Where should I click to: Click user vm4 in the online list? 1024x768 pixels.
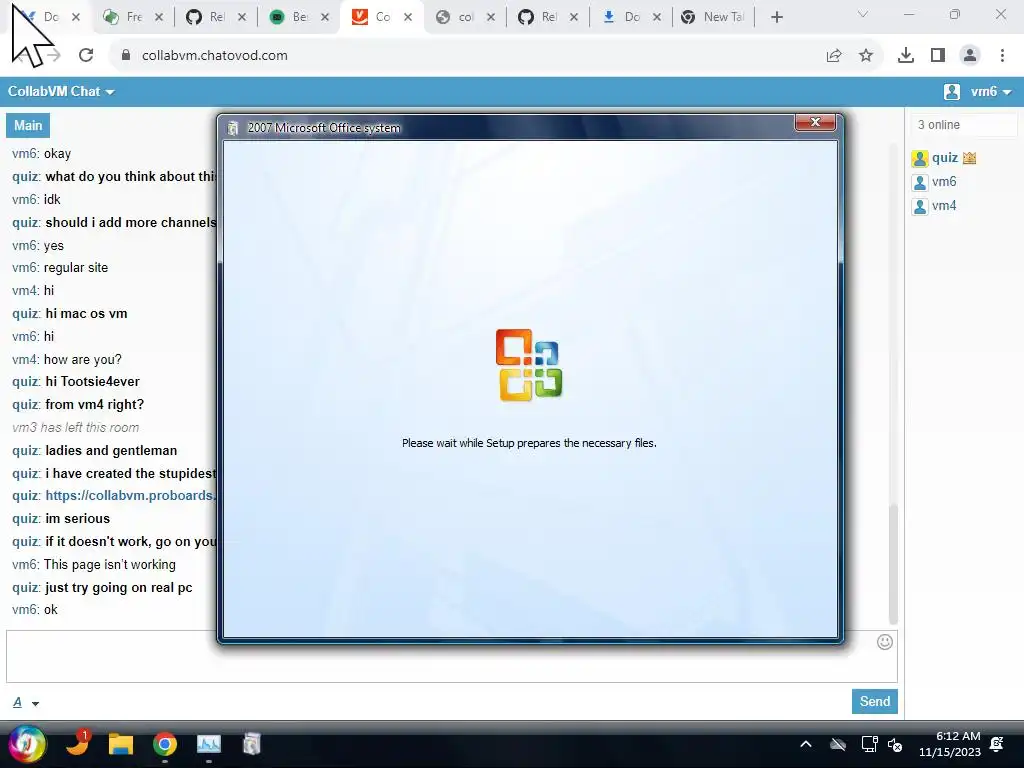tap(944, 206)
